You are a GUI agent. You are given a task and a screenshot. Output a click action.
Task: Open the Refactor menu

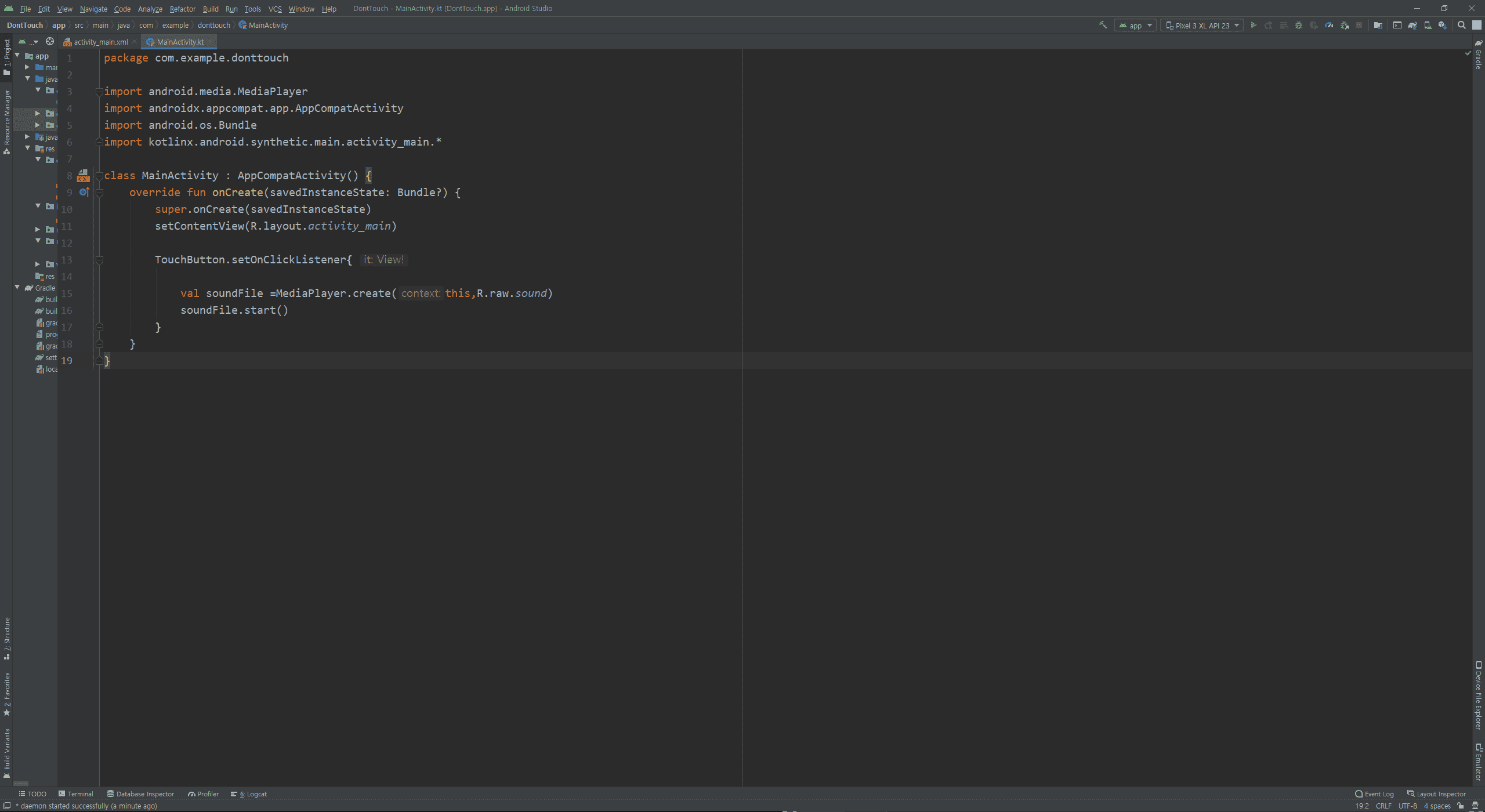click(182, 9)
